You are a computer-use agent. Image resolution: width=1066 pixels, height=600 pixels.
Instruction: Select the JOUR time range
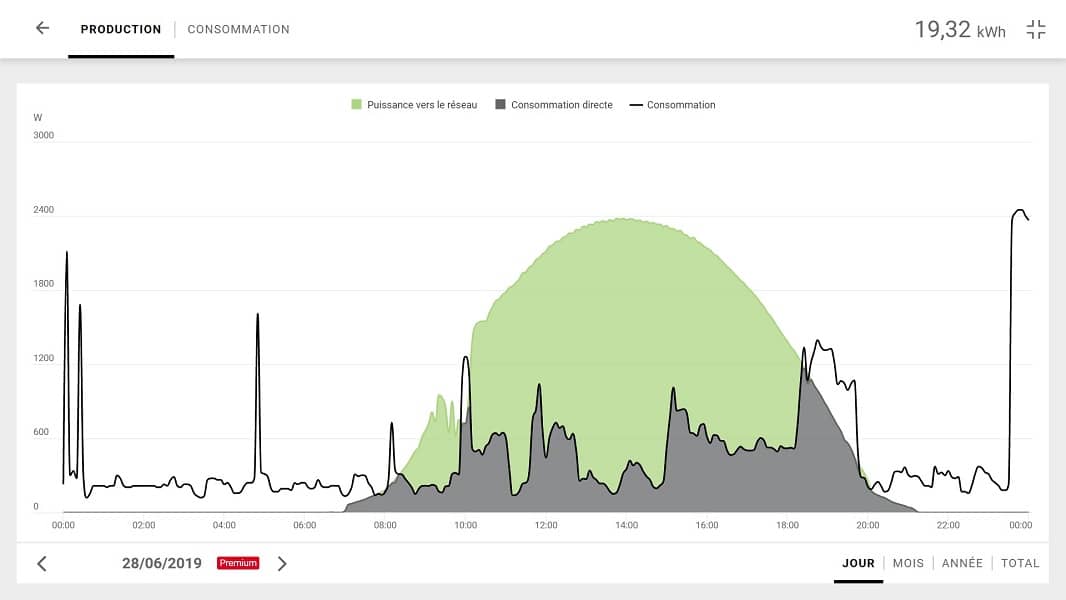858,563
